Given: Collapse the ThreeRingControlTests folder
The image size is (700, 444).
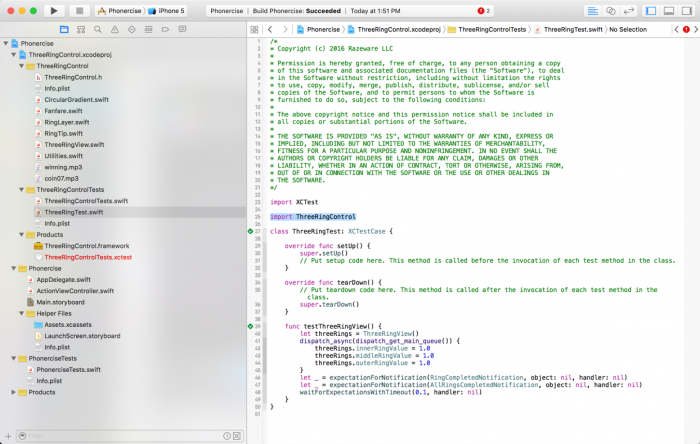Looking at the screenshot, I should tap(21, 190).
